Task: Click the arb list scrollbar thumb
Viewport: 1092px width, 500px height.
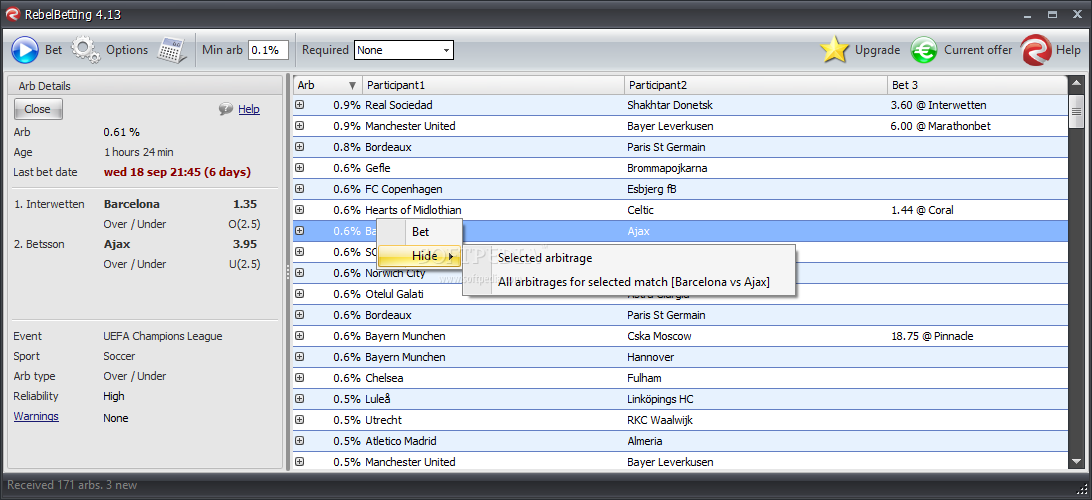Action: click(1076, 112)
